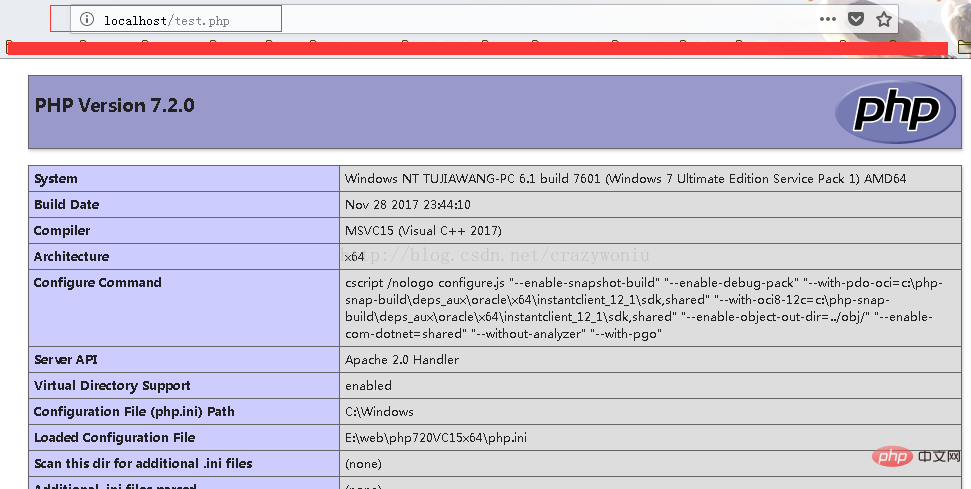The width and height of the screenshot is (971, 489).
Task: Click the Configure Command row label
Action: tap(98, 283)
